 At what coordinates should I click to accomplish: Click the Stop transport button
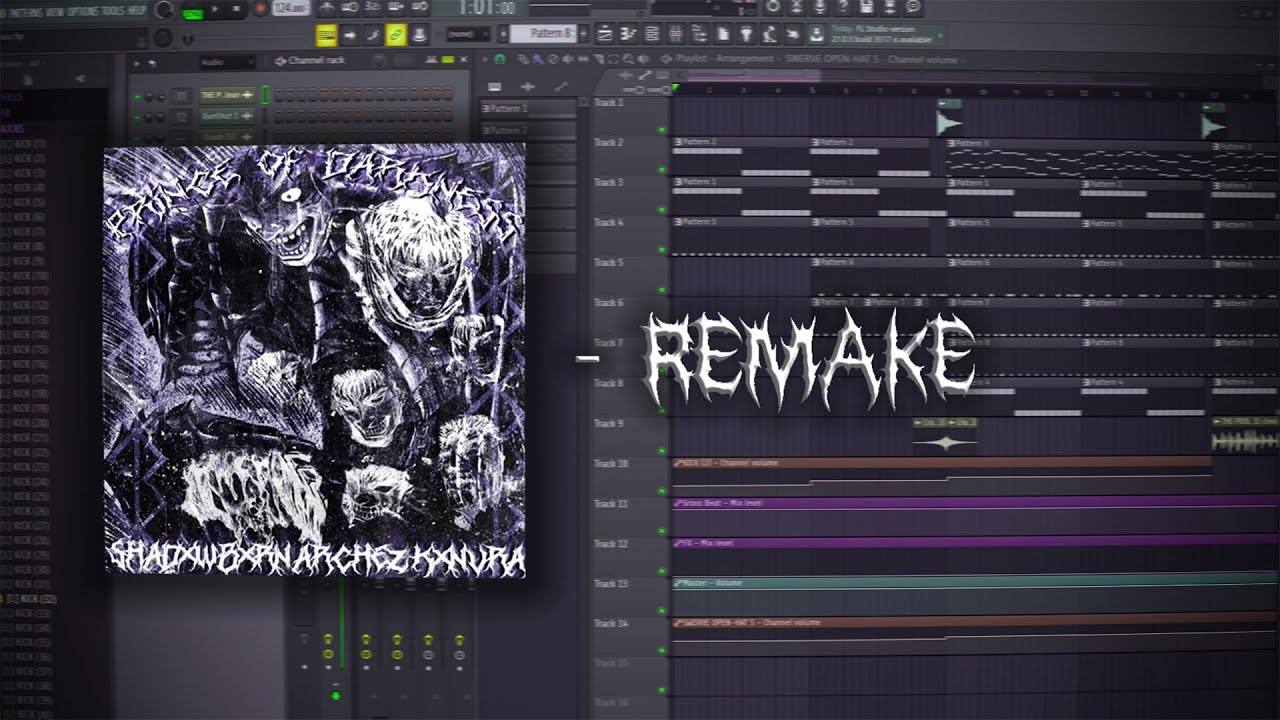[x=237, y=9]
